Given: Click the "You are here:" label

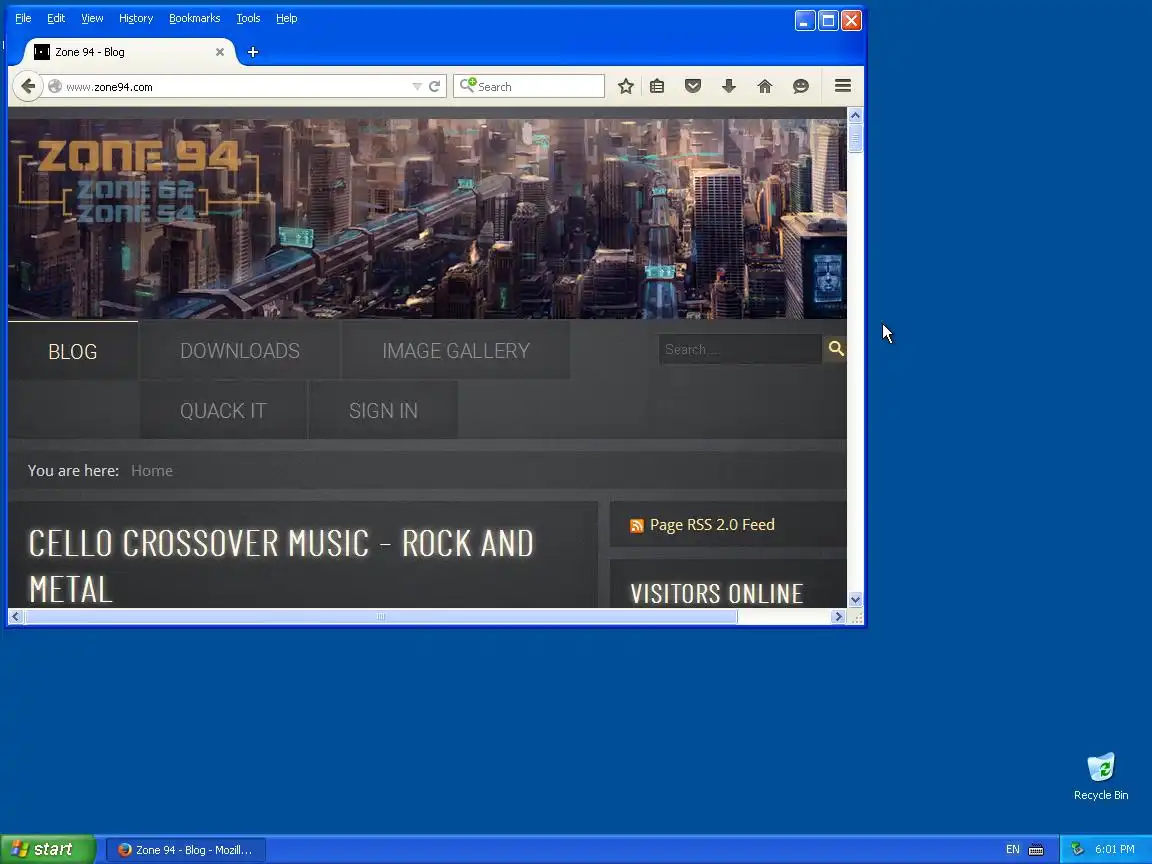Looking at the screenshot, I should [x=73, y=471].
